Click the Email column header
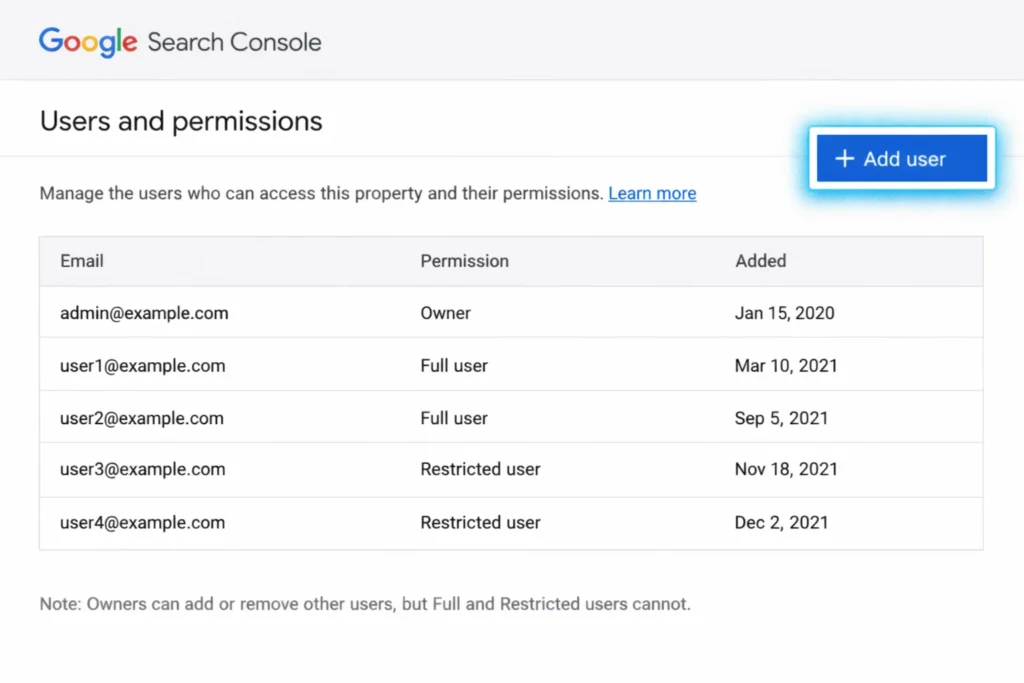 (81, 261)
